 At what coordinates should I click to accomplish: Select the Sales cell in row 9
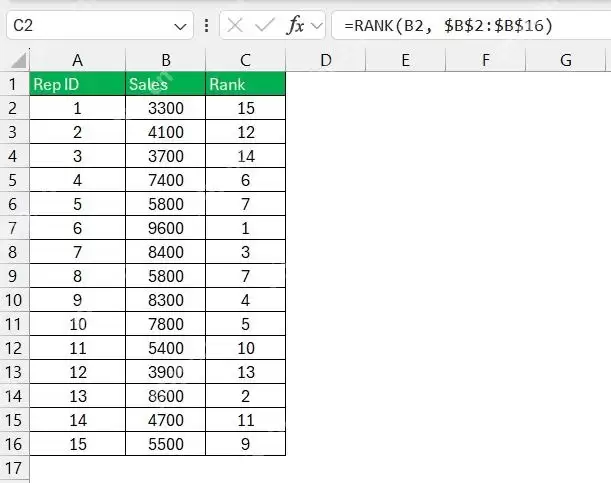coord(166,276)
